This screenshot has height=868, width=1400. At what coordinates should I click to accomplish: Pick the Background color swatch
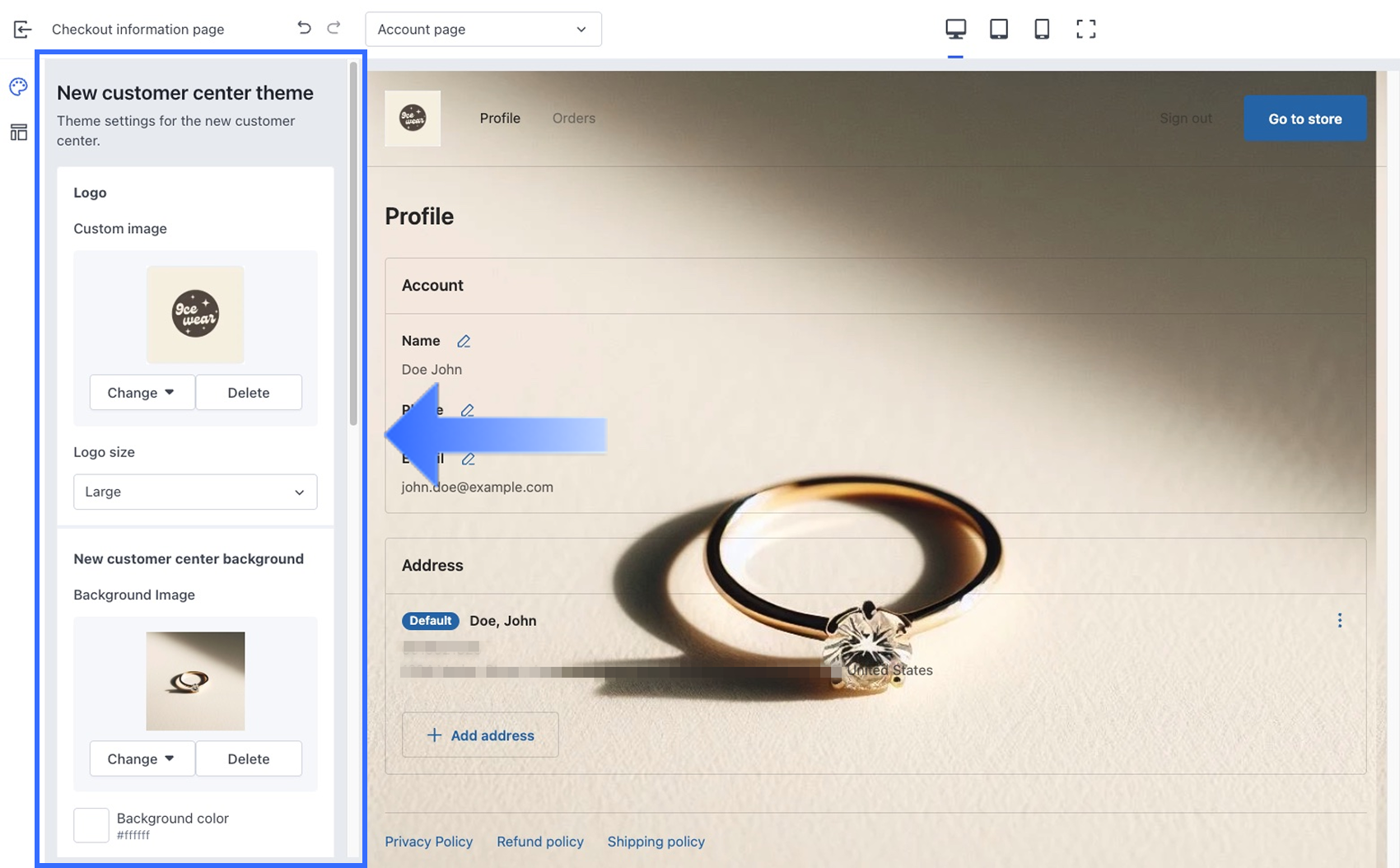pos(91,824)
